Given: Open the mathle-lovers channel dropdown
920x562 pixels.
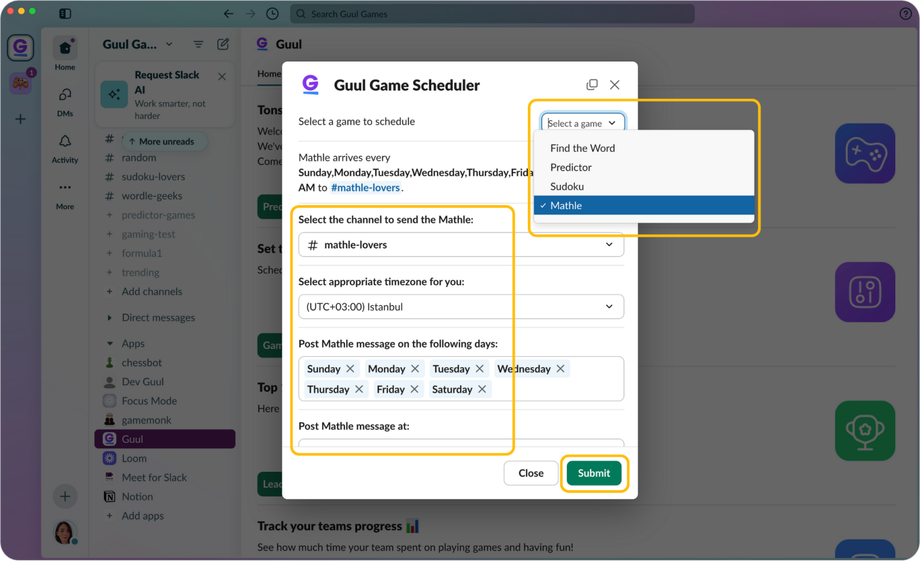Looking at the screenshot, I should point(461,245).
